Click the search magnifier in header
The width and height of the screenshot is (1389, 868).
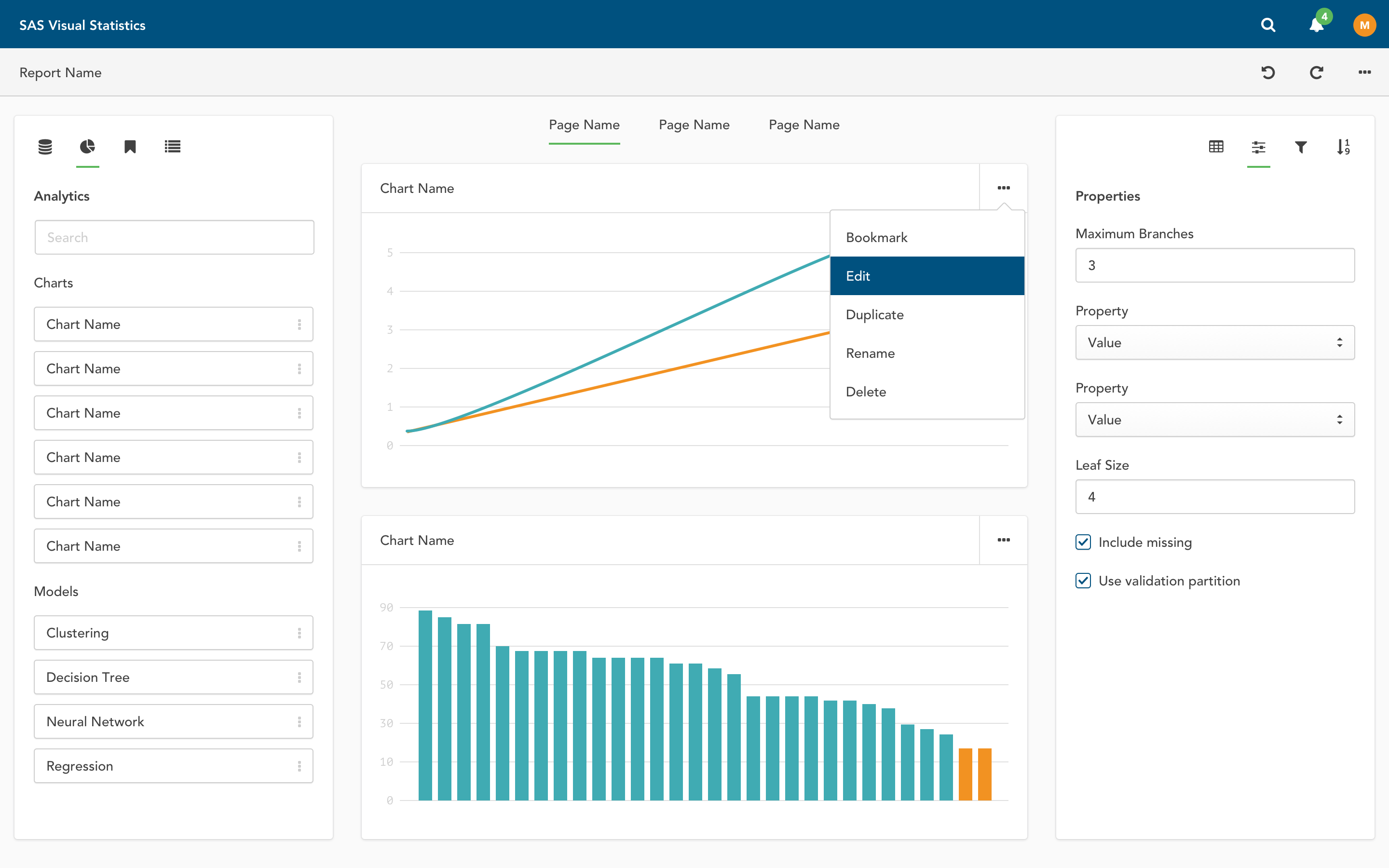[x=1268, y=25]
